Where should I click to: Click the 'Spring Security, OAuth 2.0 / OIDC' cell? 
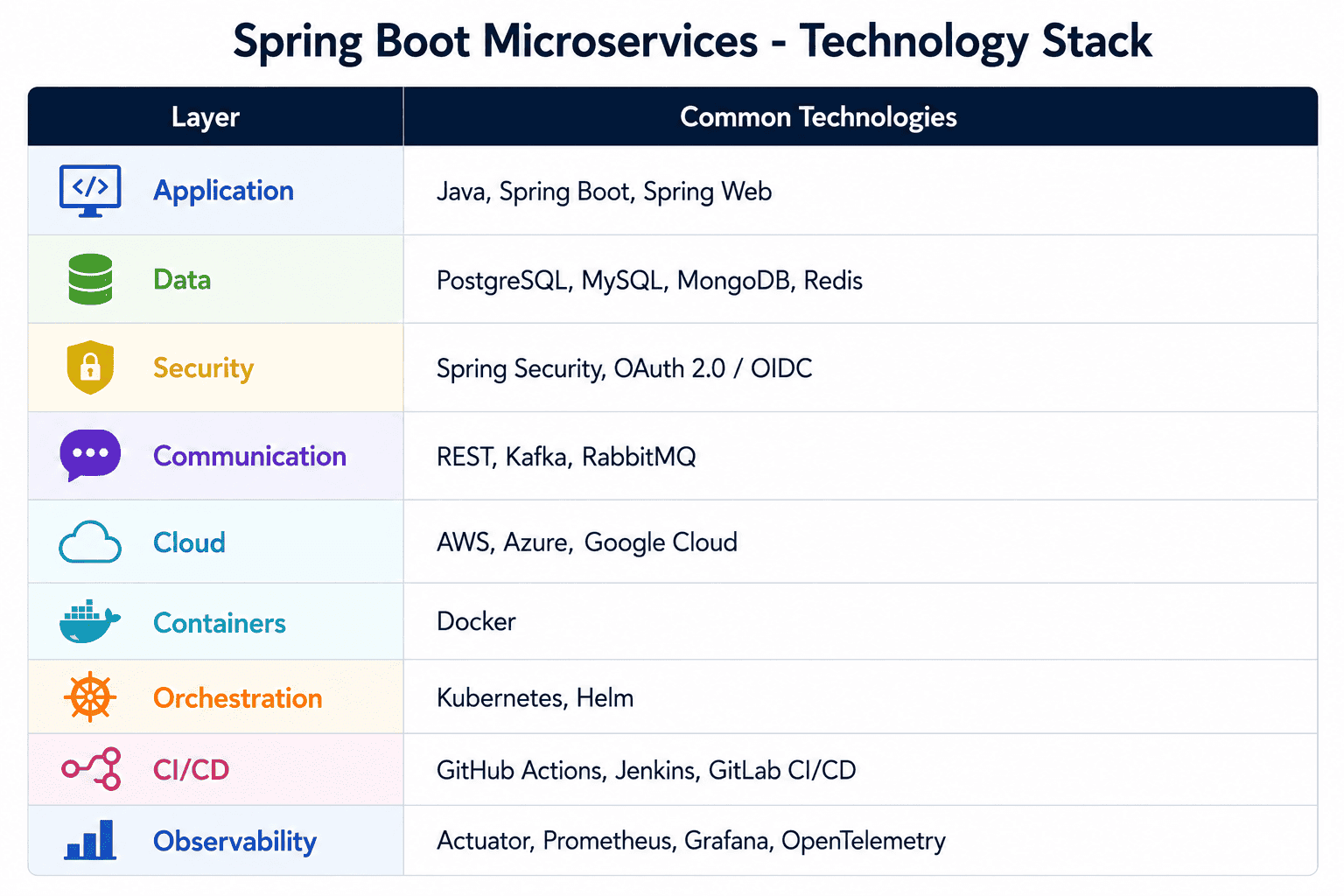860,367
